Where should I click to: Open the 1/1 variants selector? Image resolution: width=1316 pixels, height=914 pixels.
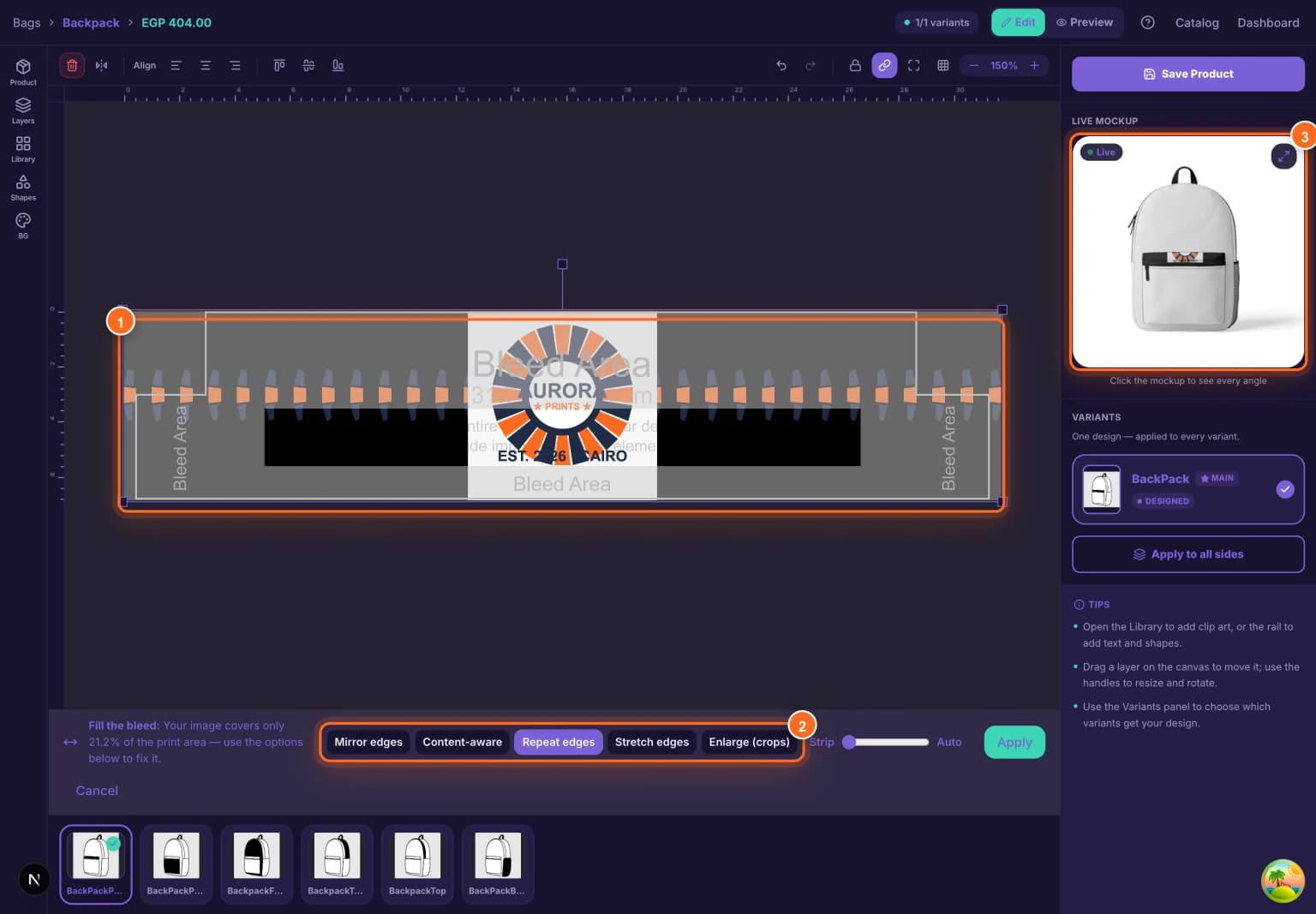pyautogui.click(x=936, y=22)
